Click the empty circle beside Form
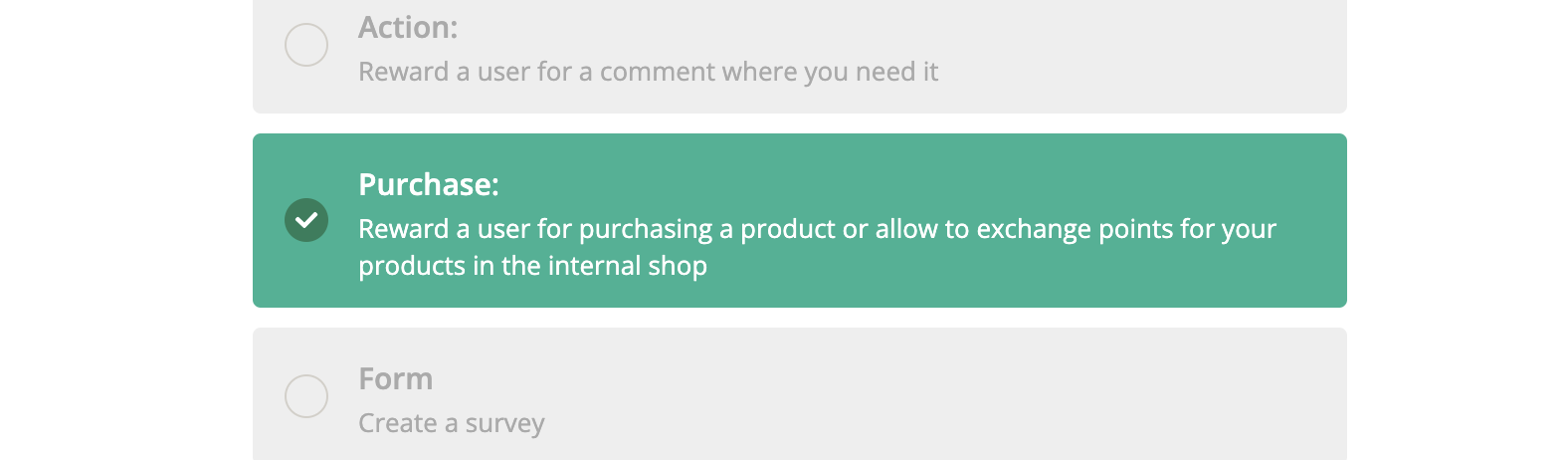Viewport: 1568px width, 460px height. (x=306, y=396)
